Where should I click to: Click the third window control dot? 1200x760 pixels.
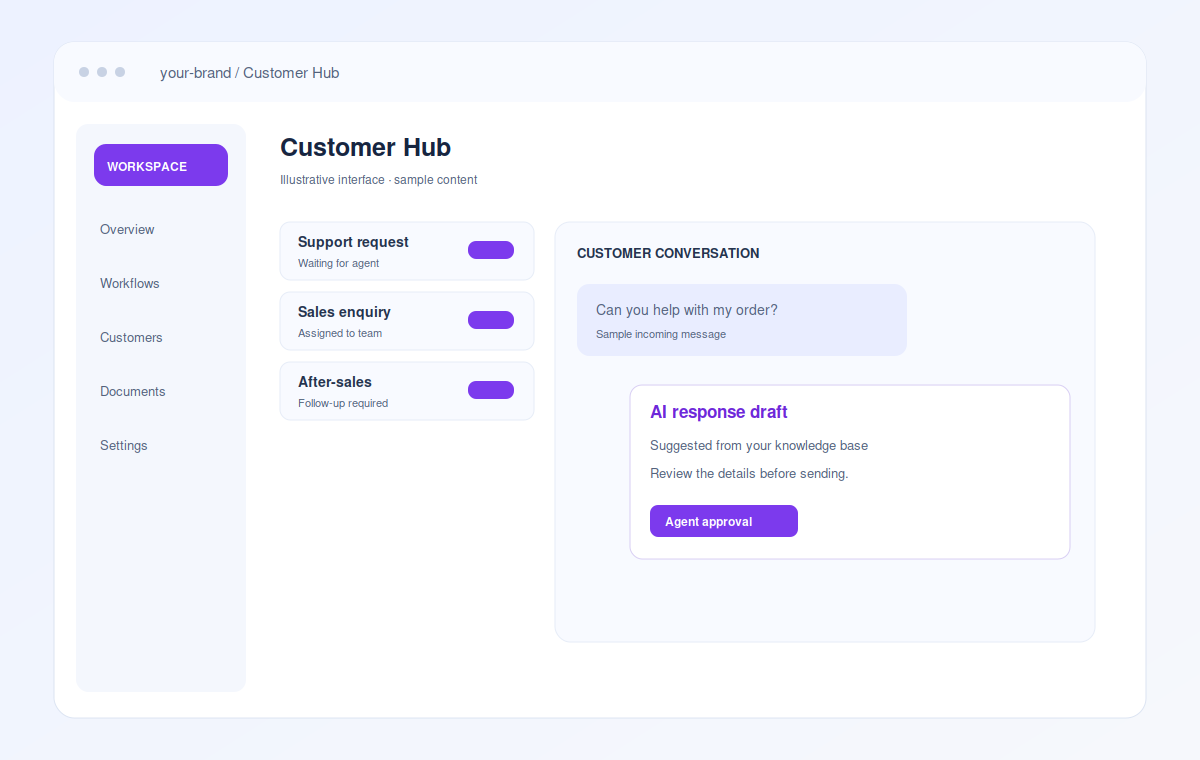click(120, 72)
